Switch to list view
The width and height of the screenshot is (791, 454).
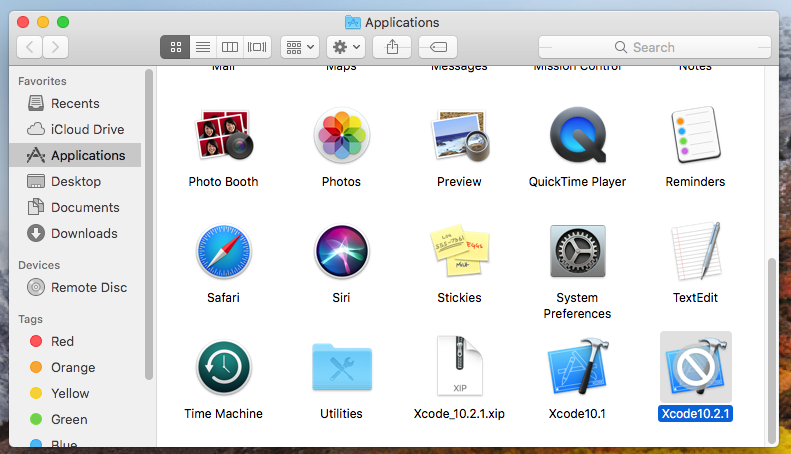pos(203,47)
